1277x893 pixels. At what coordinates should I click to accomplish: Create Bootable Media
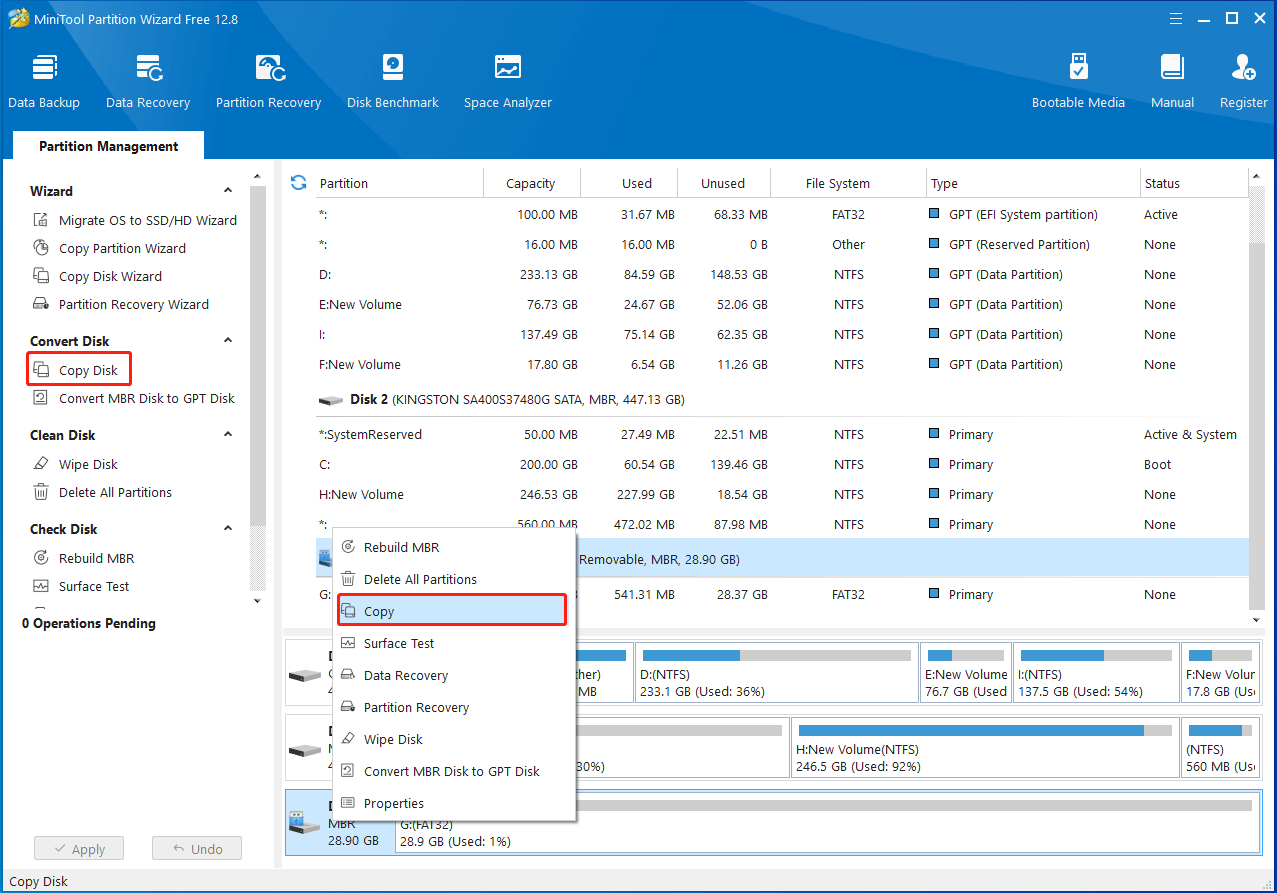click(1078, 80)
